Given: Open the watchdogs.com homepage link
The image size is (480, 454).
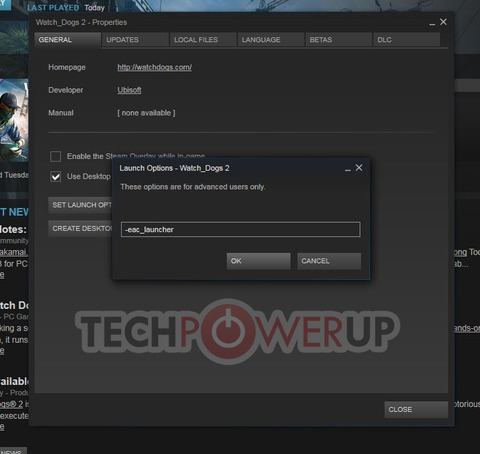Looking at the screenshot, I should 155,67.
